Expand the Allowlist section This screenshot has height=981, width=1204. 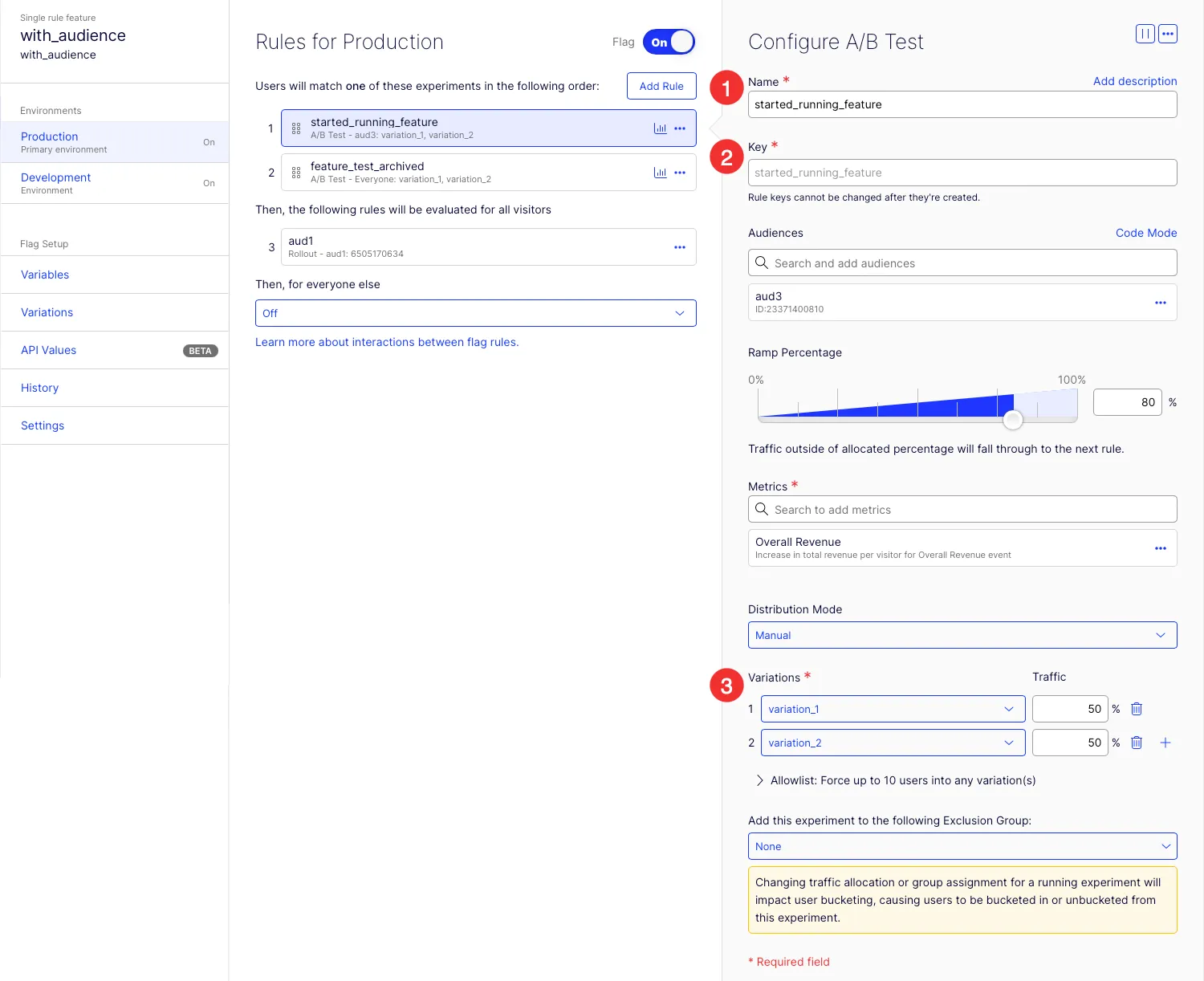pos(896,780)
